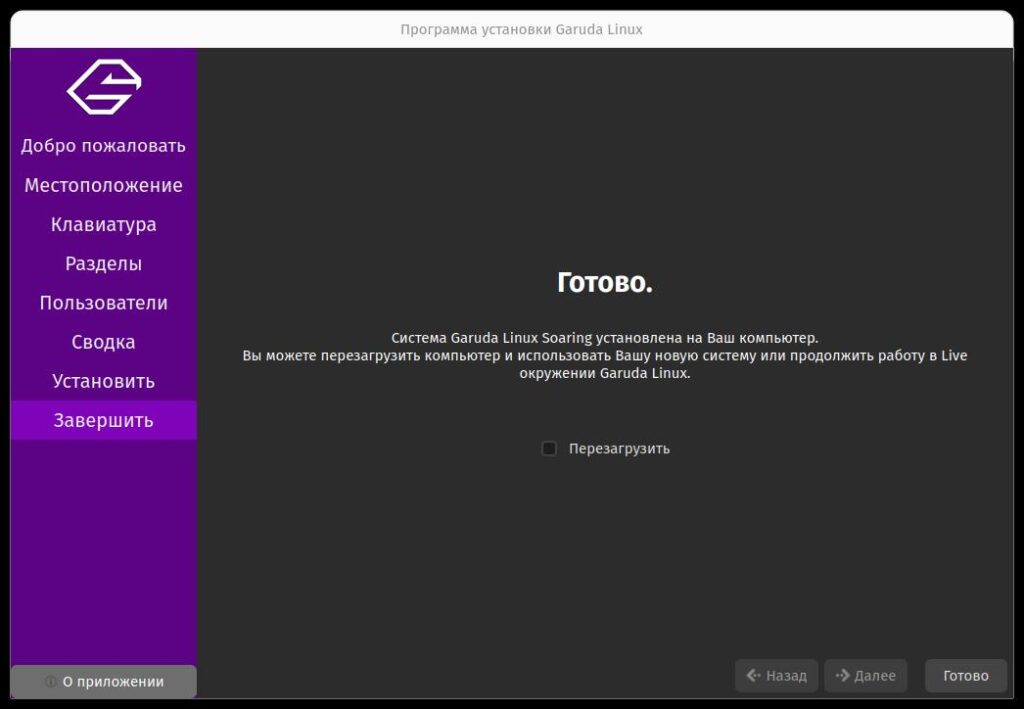Click the Назад button
1024x709 pixels.
coord(776,676)
